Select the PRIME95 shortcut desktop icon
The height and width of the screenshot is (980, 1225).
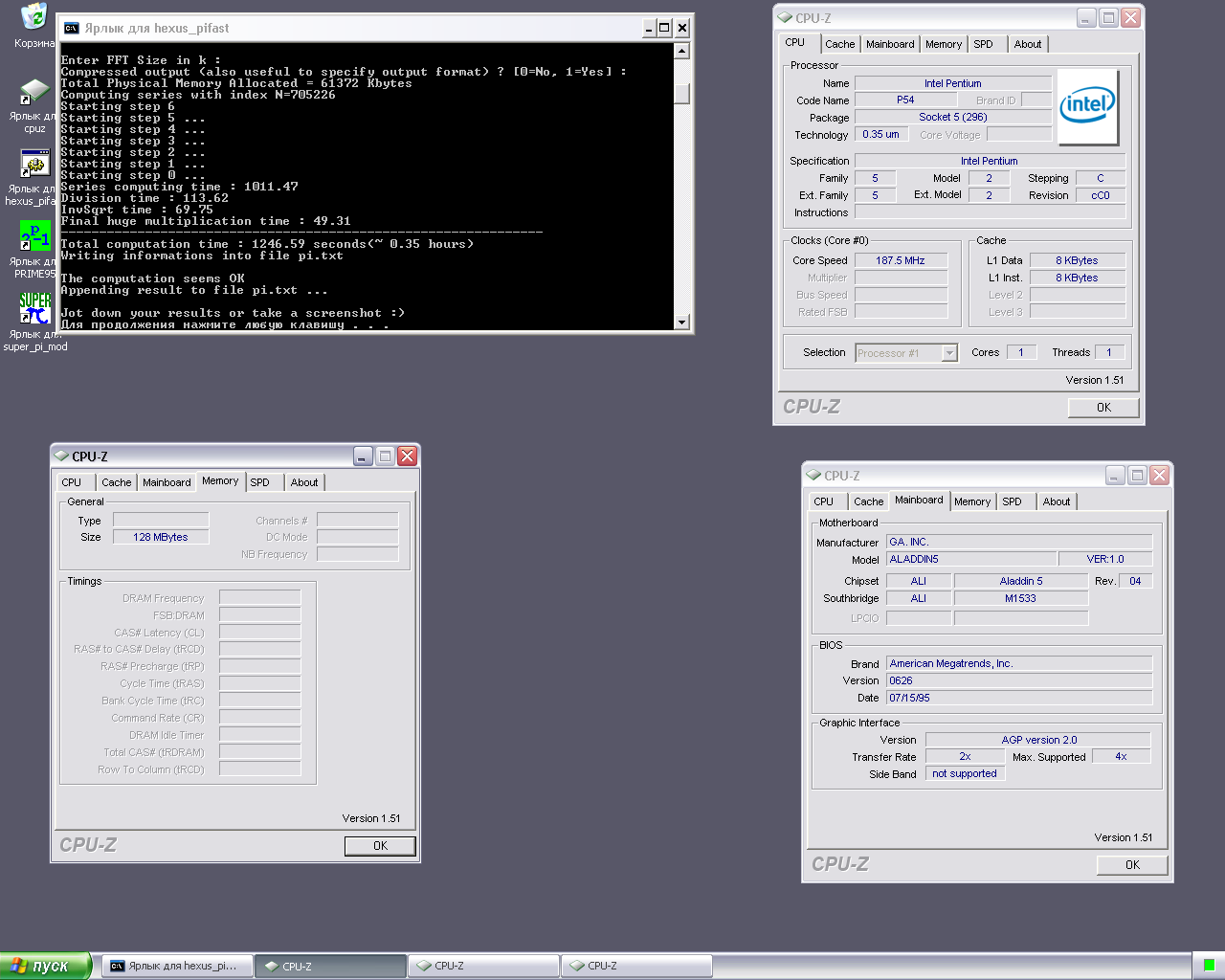click(x=34, y=236)
